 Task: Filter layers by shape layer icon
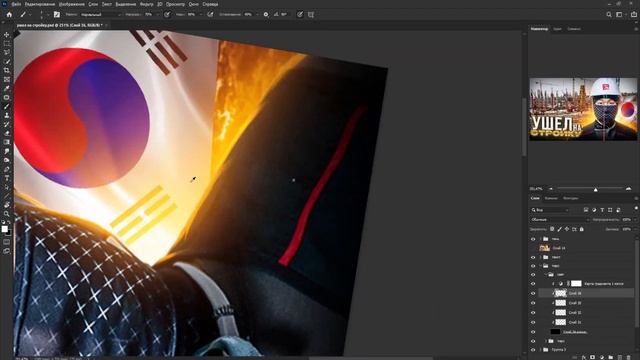[x=610, y=210]
